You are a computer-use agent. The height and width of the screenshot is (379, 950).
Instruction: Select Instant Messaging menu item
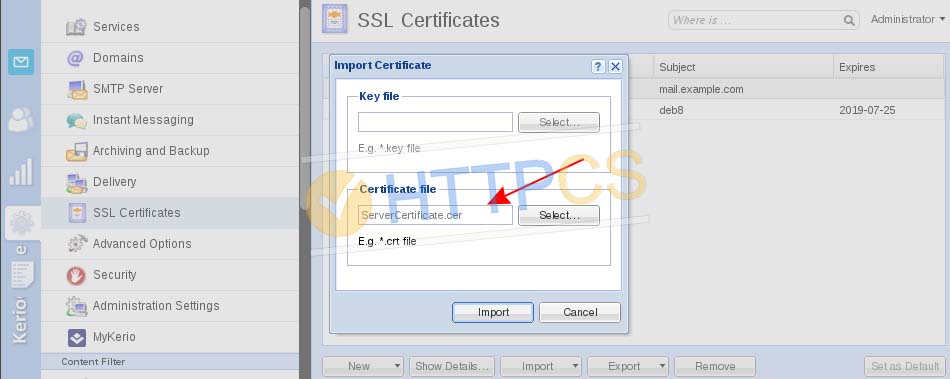[143, 120]
